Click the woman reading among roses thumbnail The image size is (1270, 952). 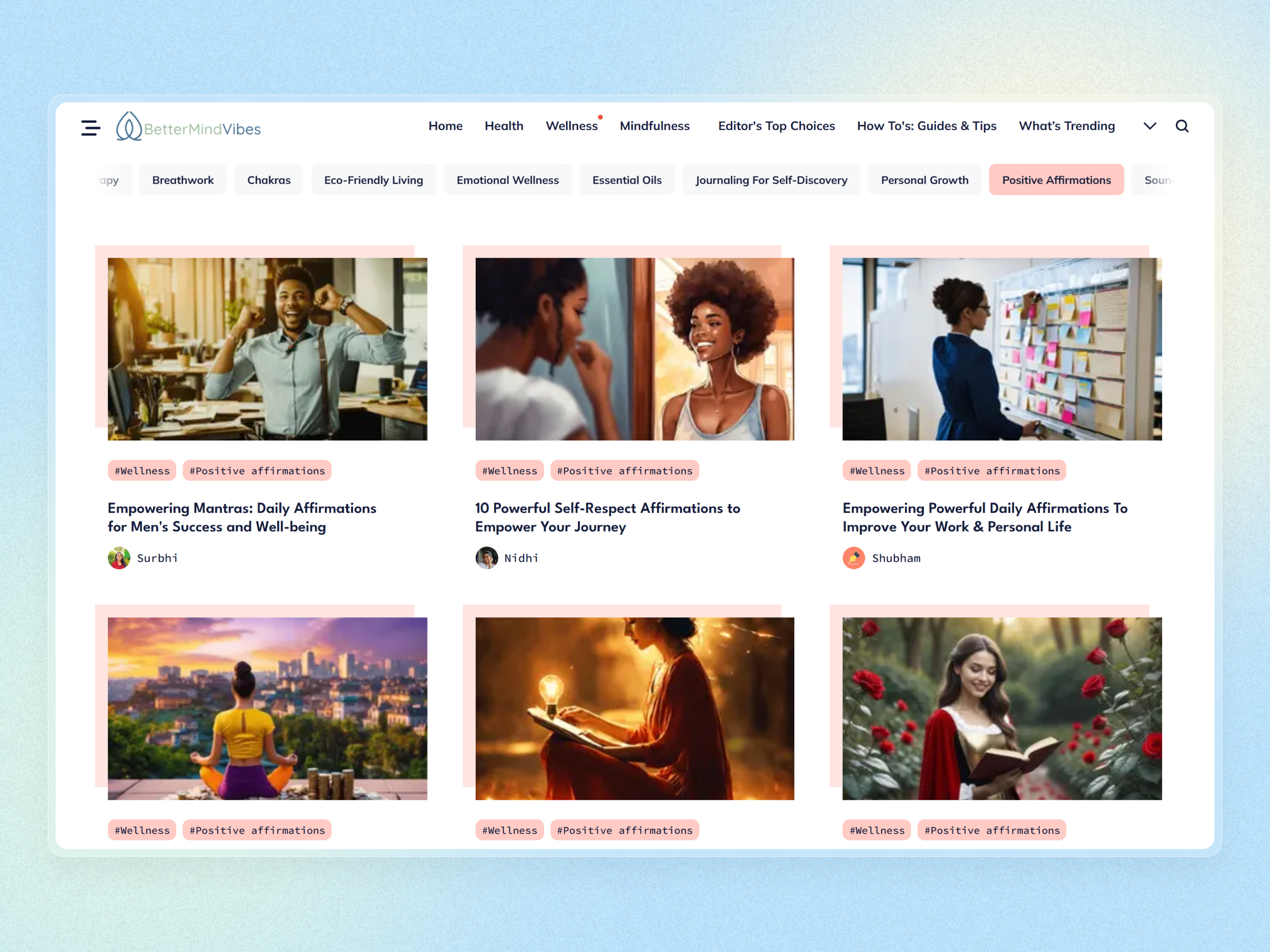coord(1001,709)
